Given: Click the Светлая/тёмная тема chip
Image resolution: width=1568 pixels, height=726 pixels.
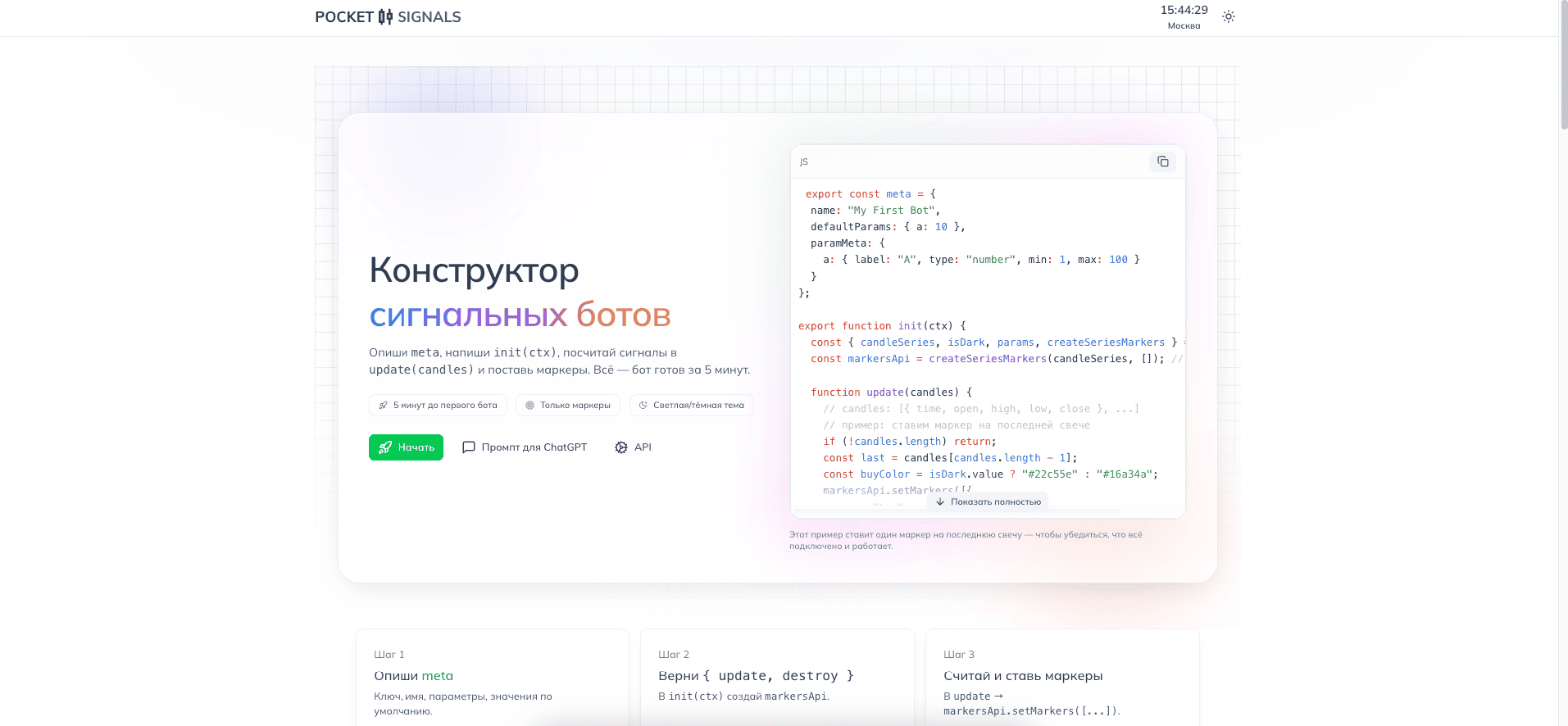Looking at the screenshot, I should coord(691,406).
